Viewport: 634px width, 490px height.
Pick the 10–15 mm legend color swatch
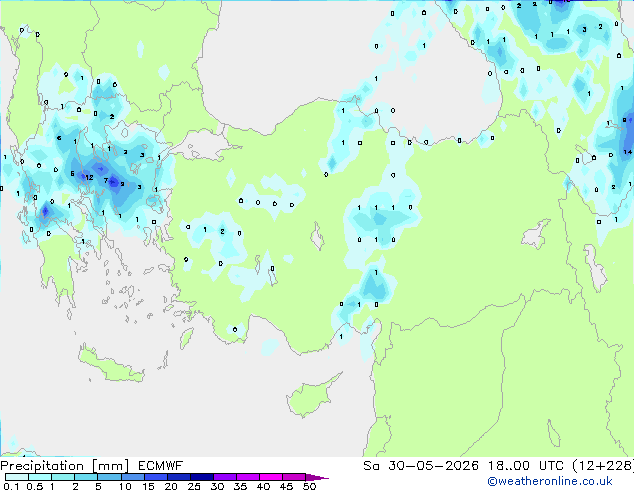(132, 477)
